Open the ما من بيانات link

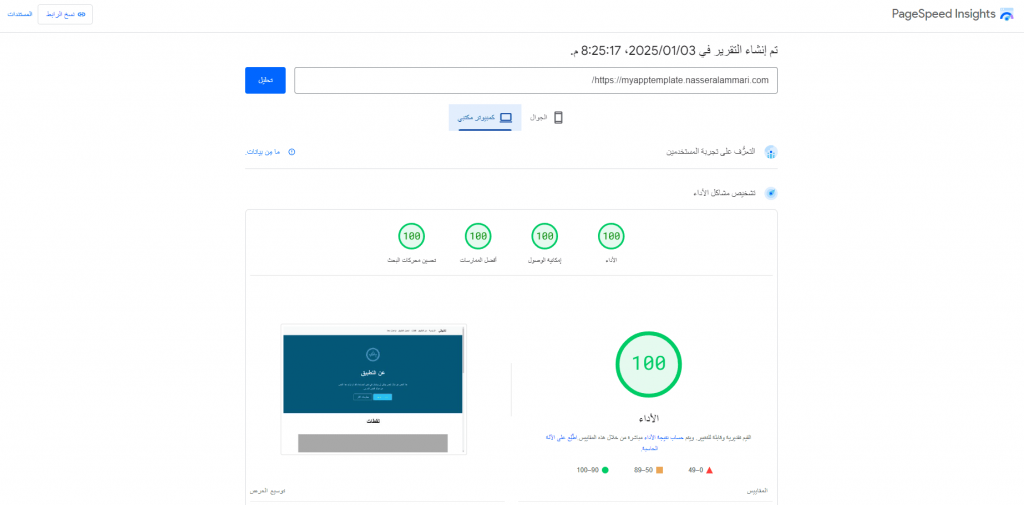[x=263, y=152]
